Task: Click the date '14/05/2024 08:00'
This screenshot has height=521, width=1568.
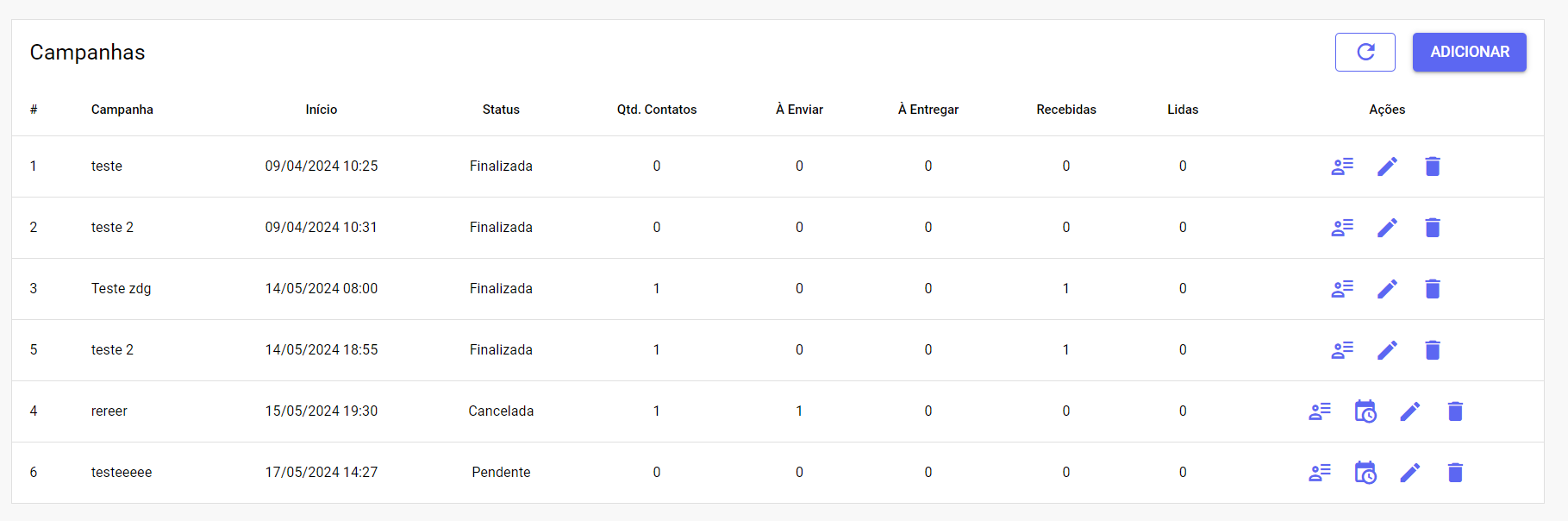Action: [x=322, y=289]
